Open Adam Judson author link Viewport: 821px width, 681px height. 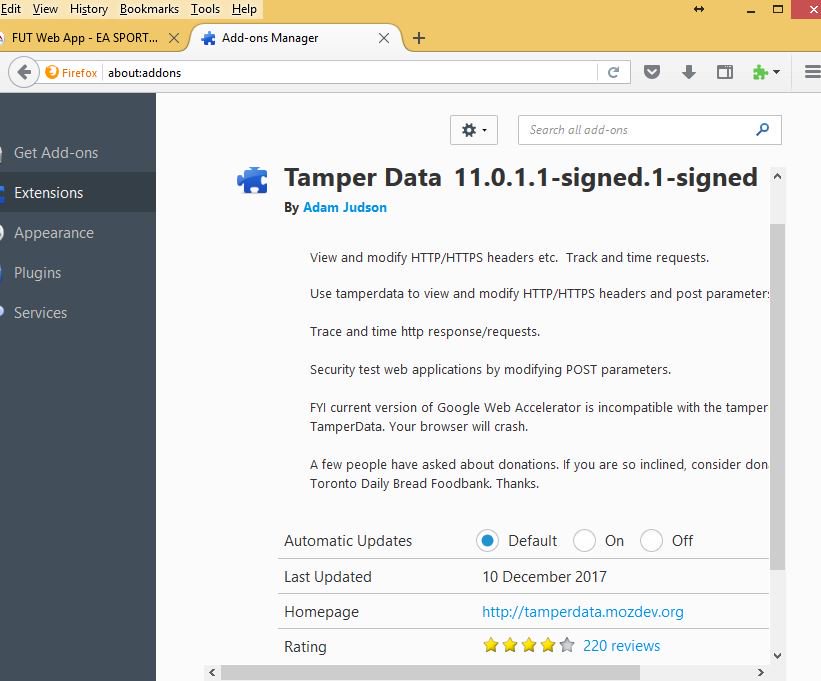point(345,207)
